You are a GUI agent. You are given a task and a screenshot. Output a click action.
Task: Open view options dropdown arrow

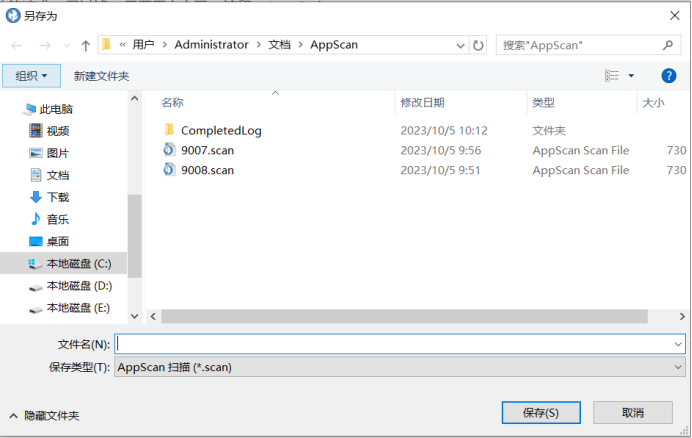click(x=631, y=76)
